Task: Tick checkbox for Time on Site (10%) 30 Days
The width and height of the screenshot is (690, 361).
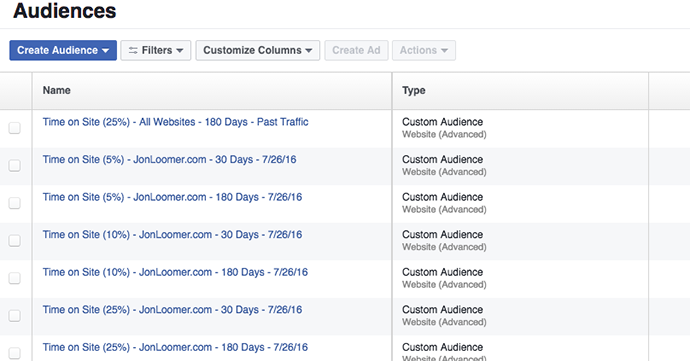Action: pyautogui.click(x=15, y=240)
